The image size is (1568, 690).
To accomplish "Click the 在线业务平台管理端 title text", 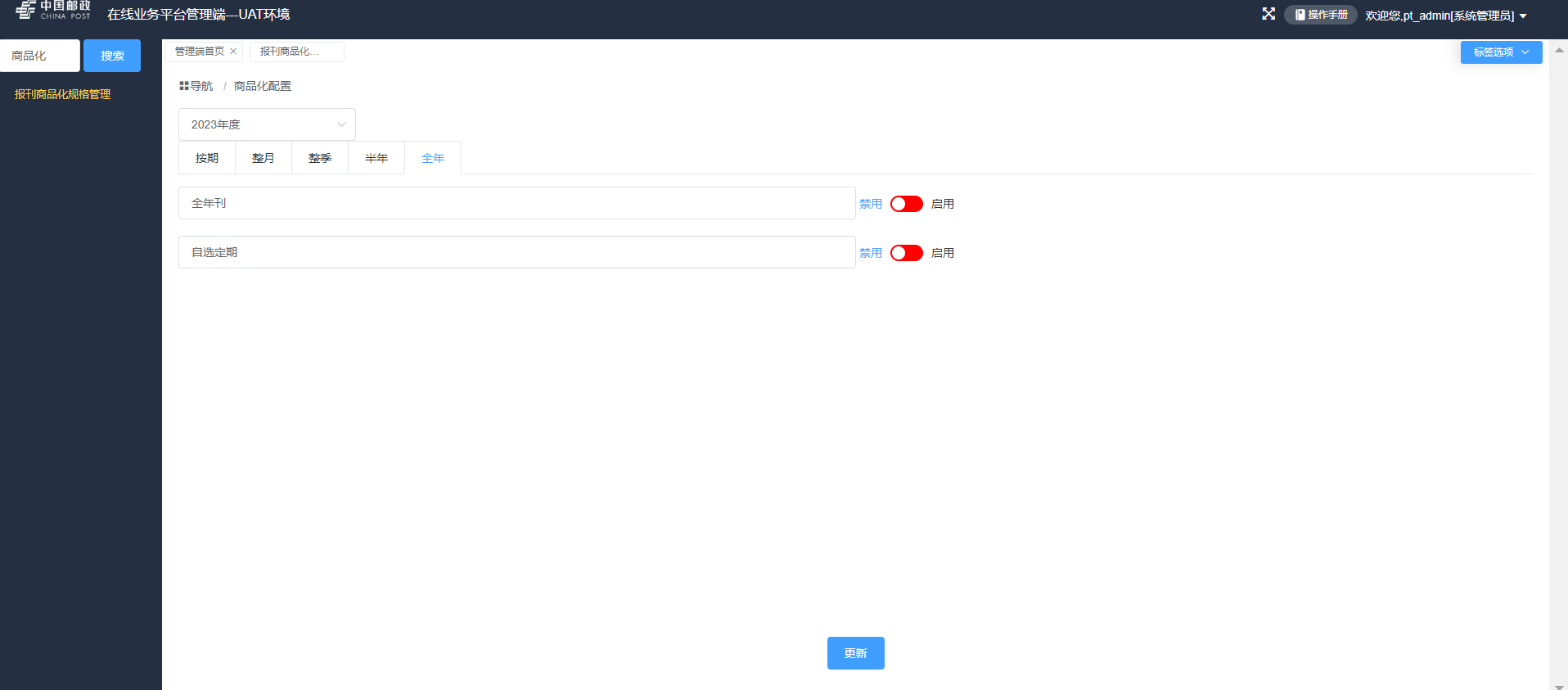I will [x=198, y=15].
